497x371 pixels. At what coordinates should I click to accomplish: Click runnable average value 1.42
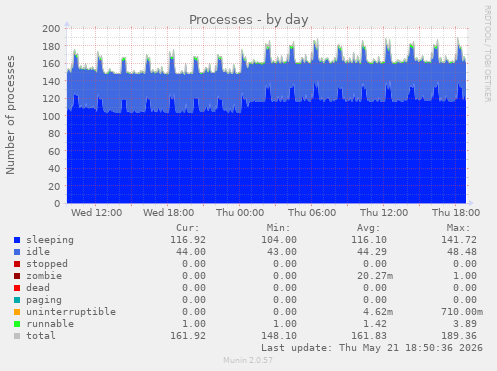(375, 324)
